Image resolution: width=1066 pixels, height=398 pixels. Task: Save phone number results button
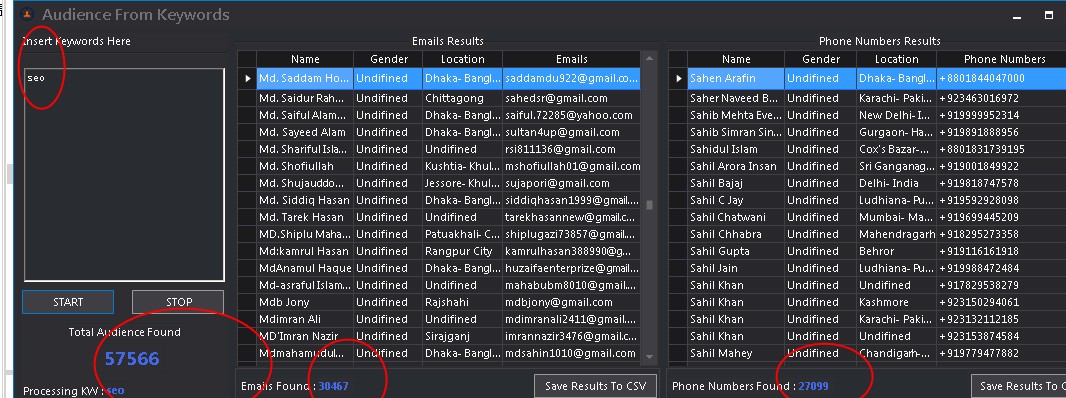pyautogui.click(x=1018, y=386)
